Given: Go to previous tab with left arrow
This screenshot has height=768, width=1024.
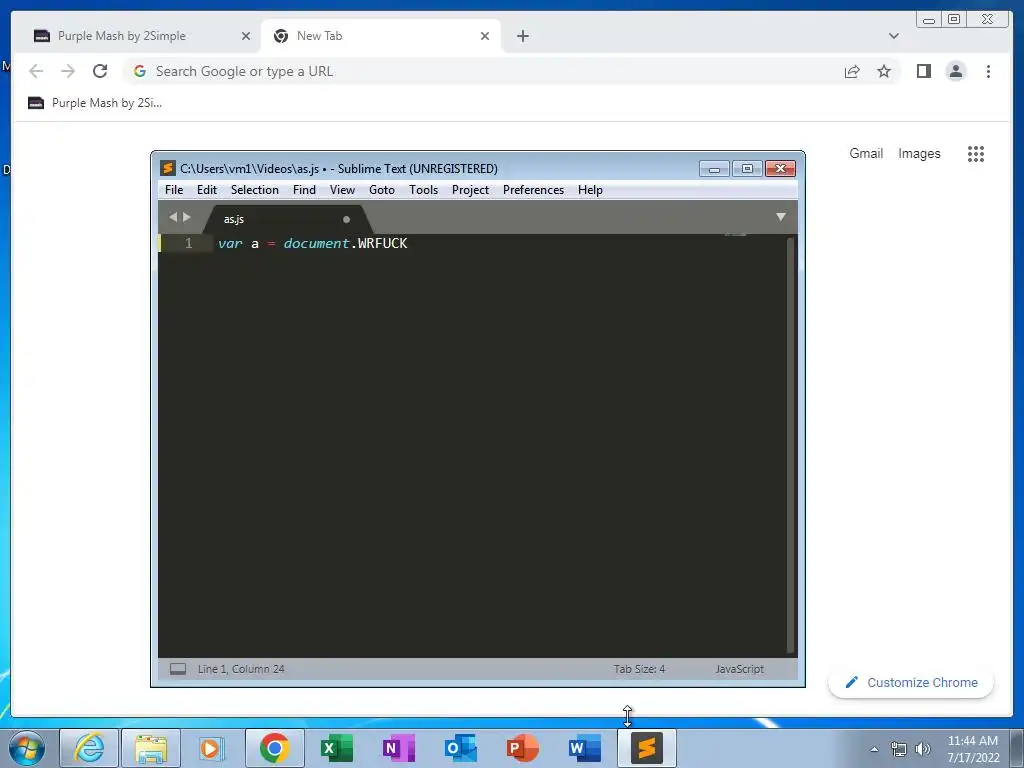Looking at the screenshot, I should coord(172,217).
